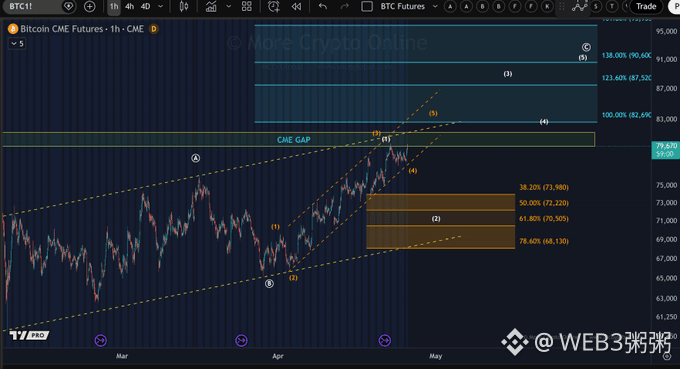Open the Indicators menu
The image size is (680, 369).
pos(211,7)
